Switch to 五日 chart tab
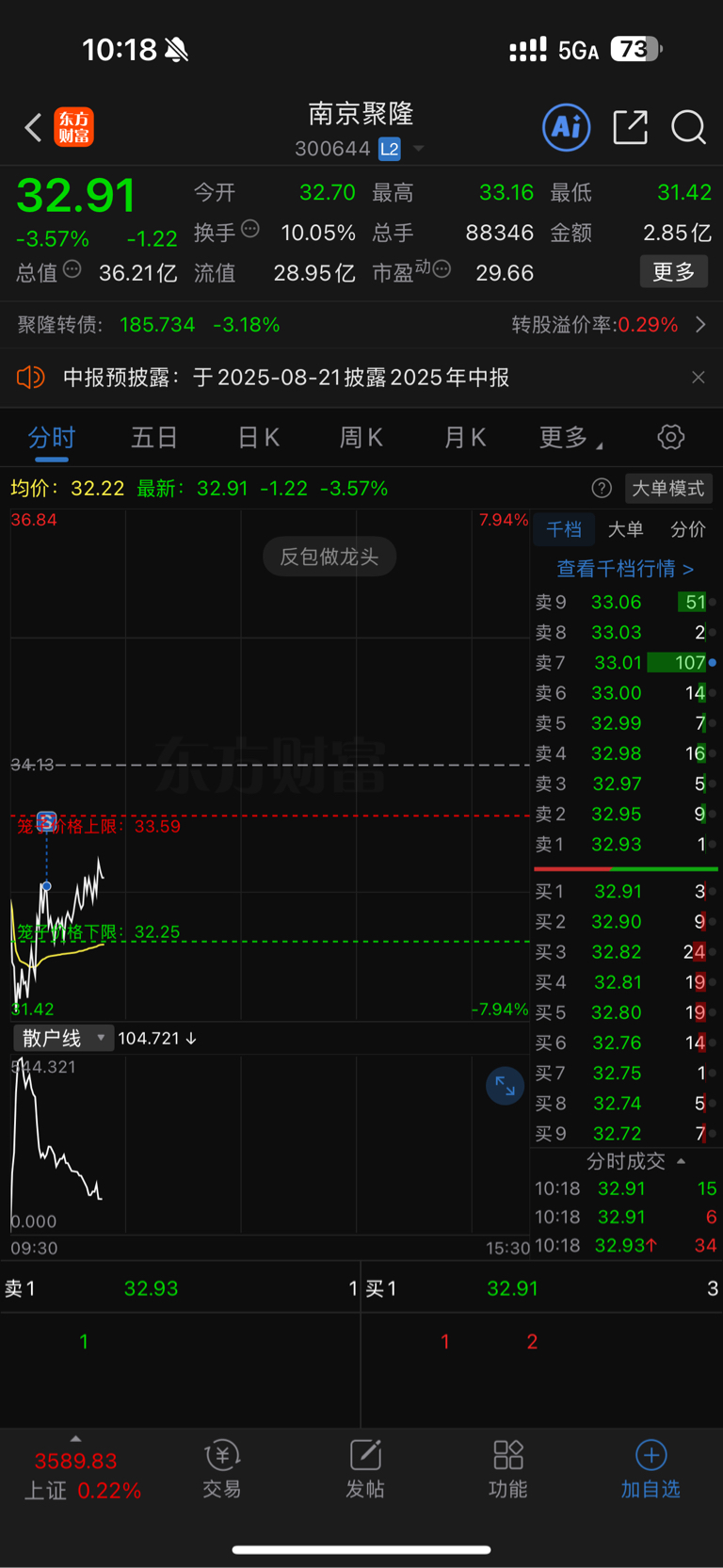723x1568 pixels. tap(154, 438)
